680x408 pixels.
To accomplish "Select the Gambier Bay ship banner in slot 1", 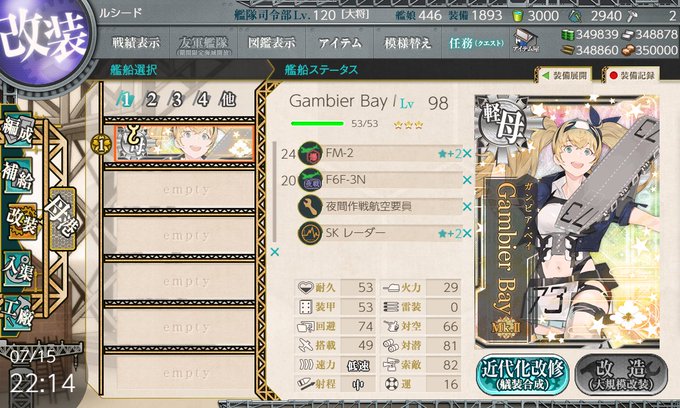I will coord(184,144).
